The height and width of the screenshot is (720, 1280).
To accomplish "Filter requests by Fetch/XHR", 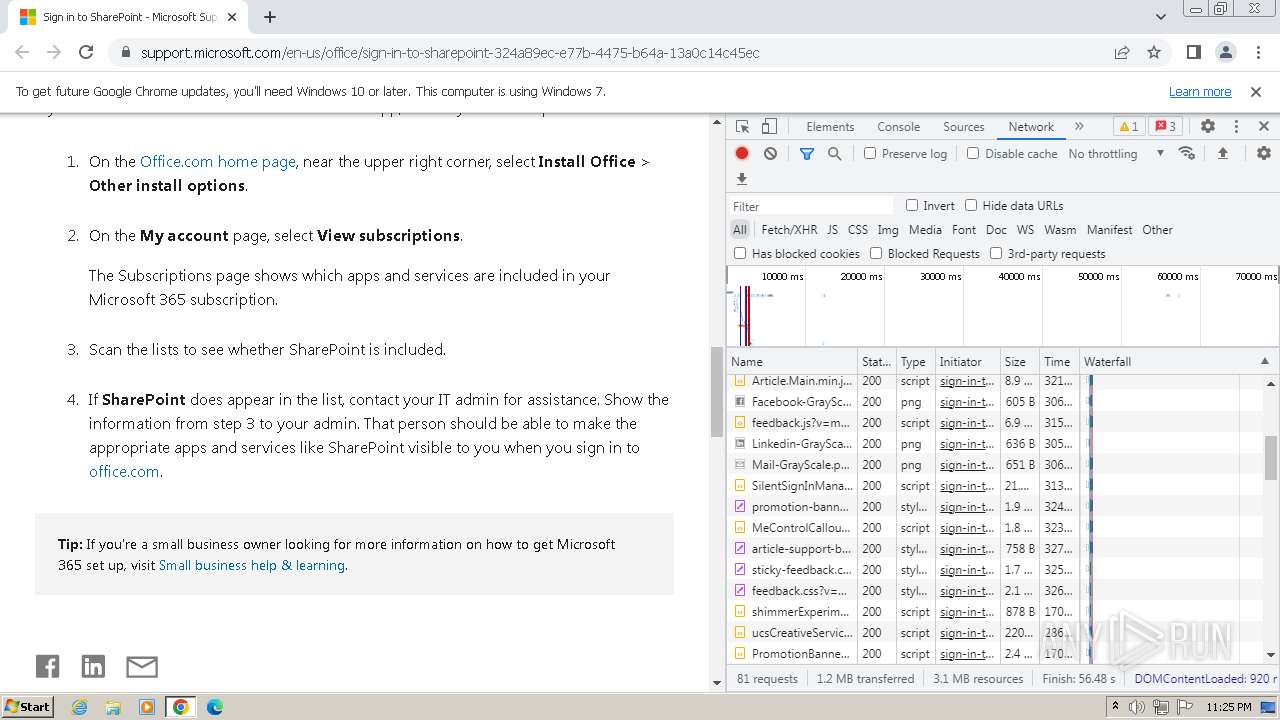I will [x=789, y=230].
